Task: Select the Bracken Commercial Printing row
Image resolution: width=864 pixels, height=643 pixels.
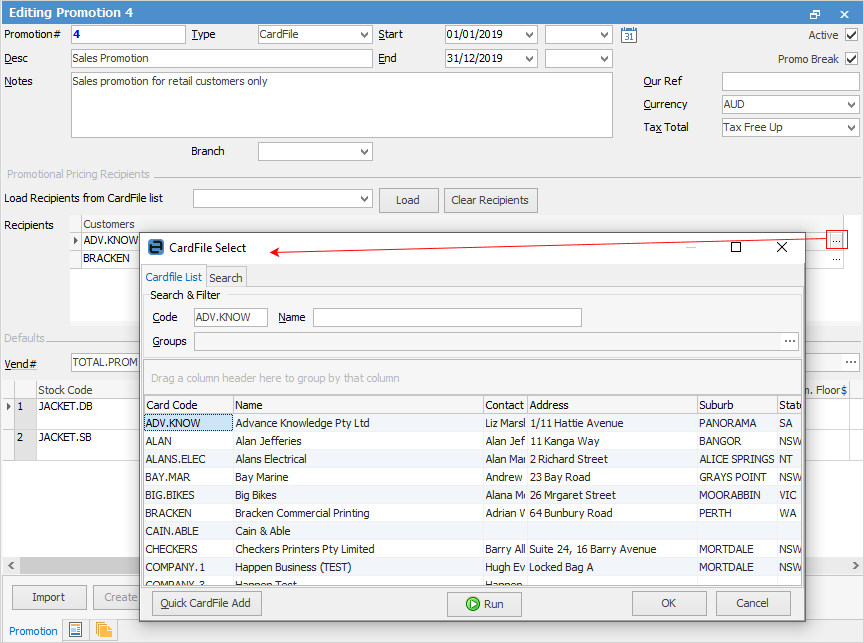Action: pyautogui.click(x=302, y=513)
